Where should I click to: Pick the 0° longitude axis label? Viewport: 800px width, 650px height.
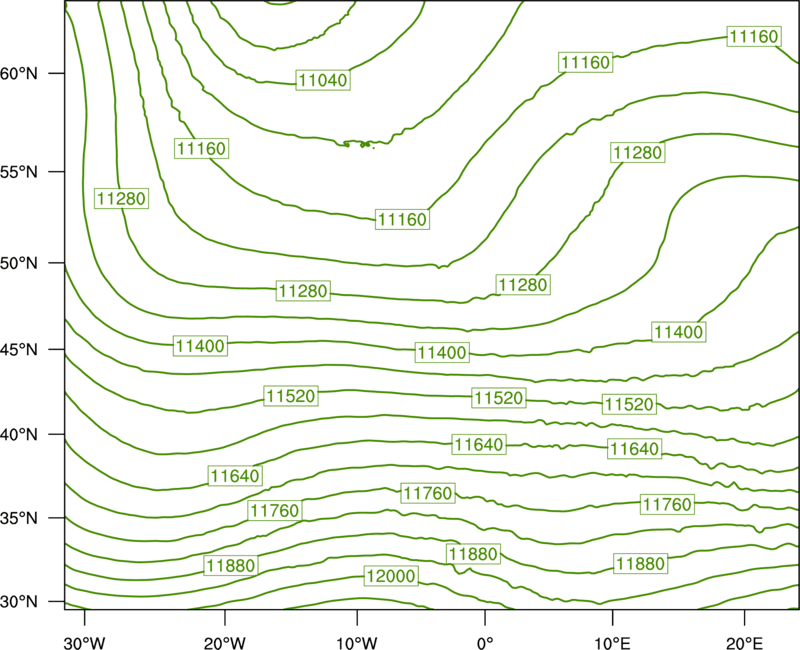tap(485, 643)
